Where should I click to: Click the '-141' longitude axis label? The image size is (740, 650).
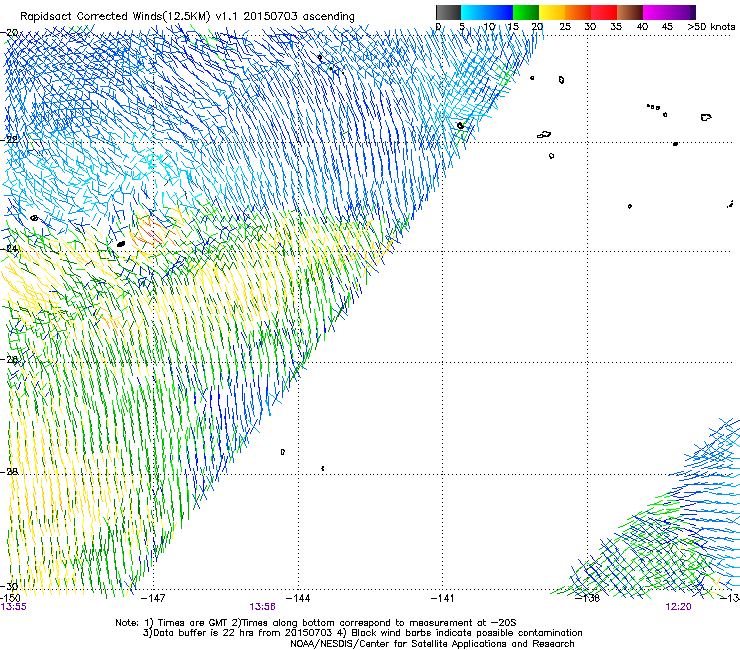(x=443, y=598)
